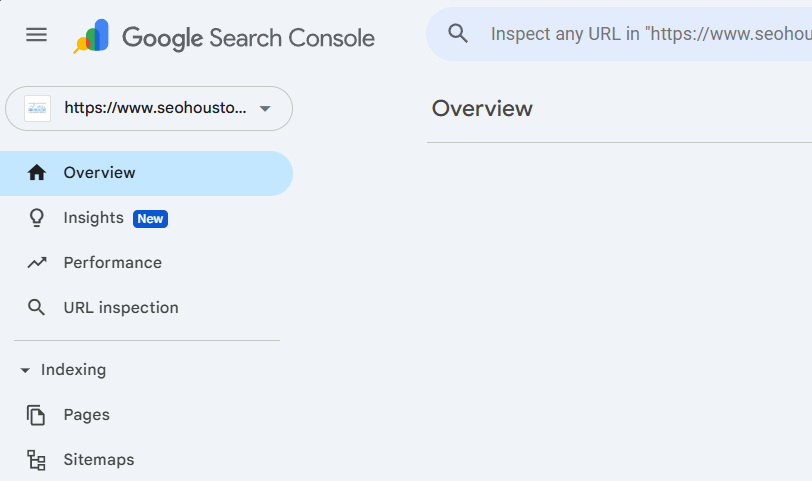Viewport: 812px width, 481px height.
Task: Click the lightbulb icon for Insights
Action: [x=37, y=218]
